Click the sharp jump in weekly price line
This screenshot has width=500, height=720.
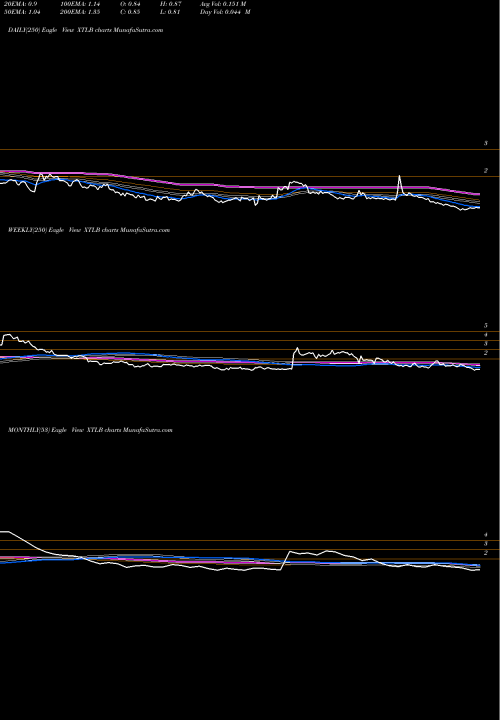[x=294, y=358]
